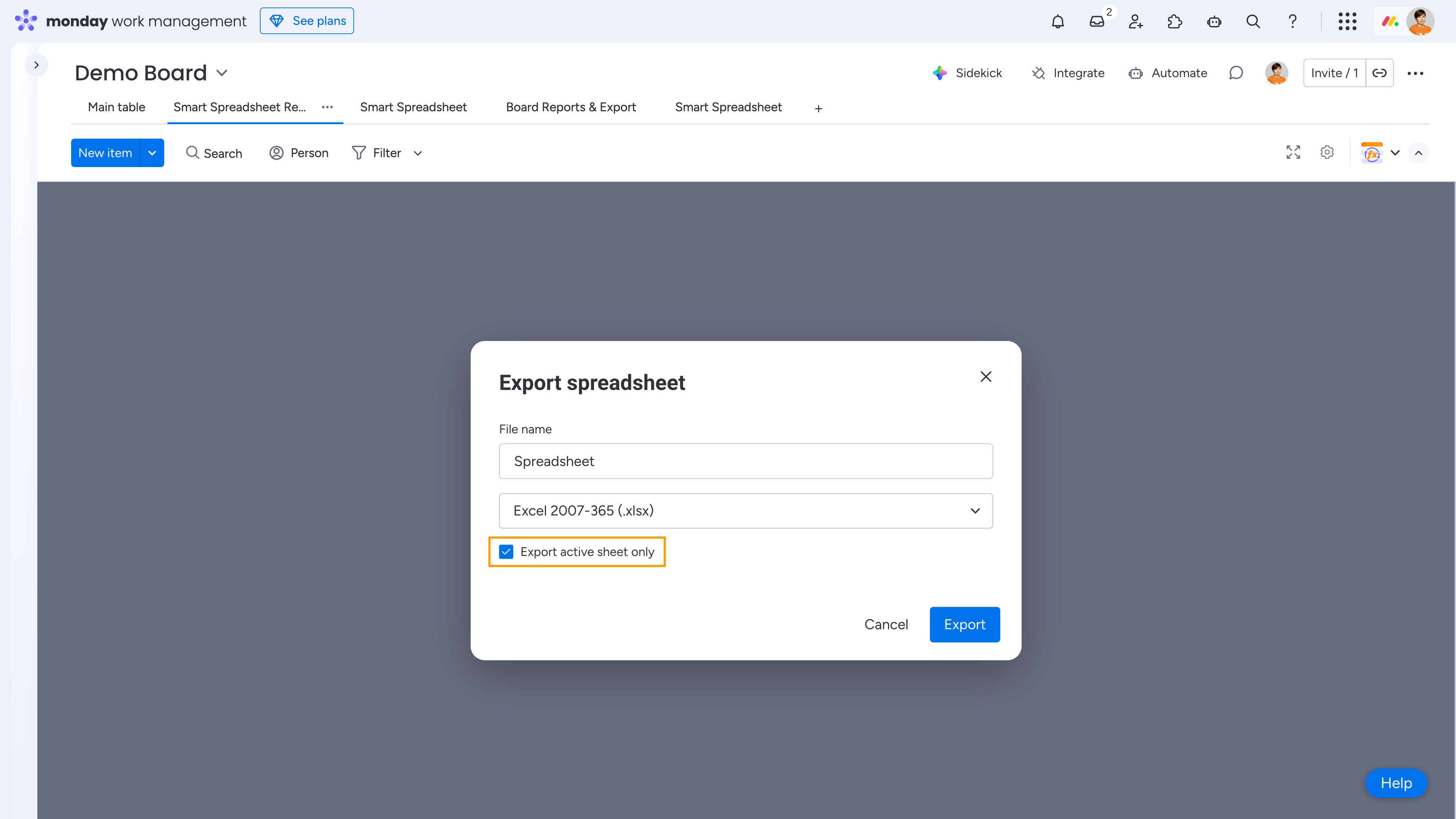Click Cancel in the export dialog

886,625
